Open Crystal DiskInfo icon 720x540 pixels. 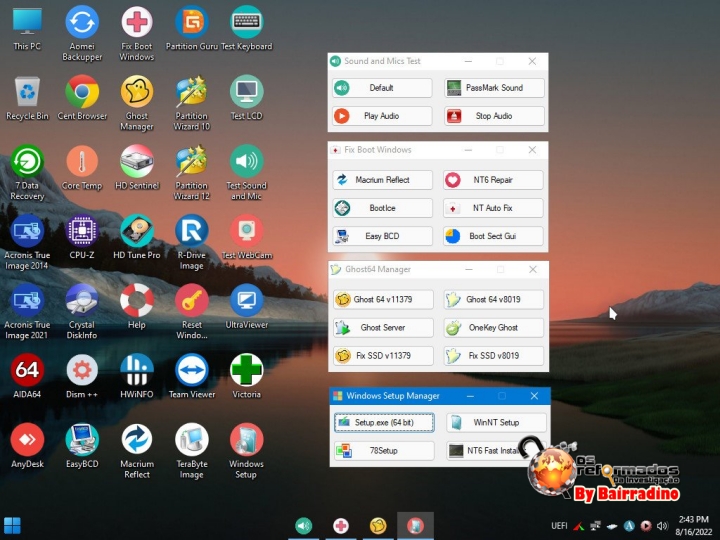(82, 311)
